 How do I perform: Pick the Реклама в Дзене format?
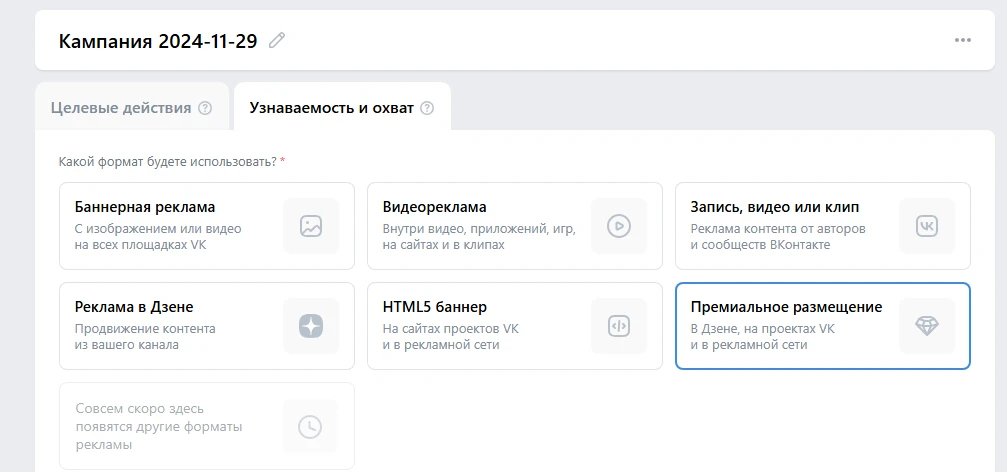pos(207,326)
